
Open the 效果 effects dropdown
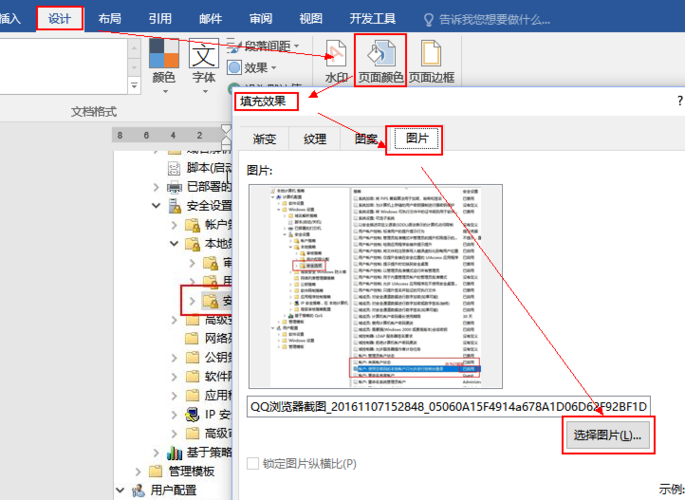[x=253, y=68]
